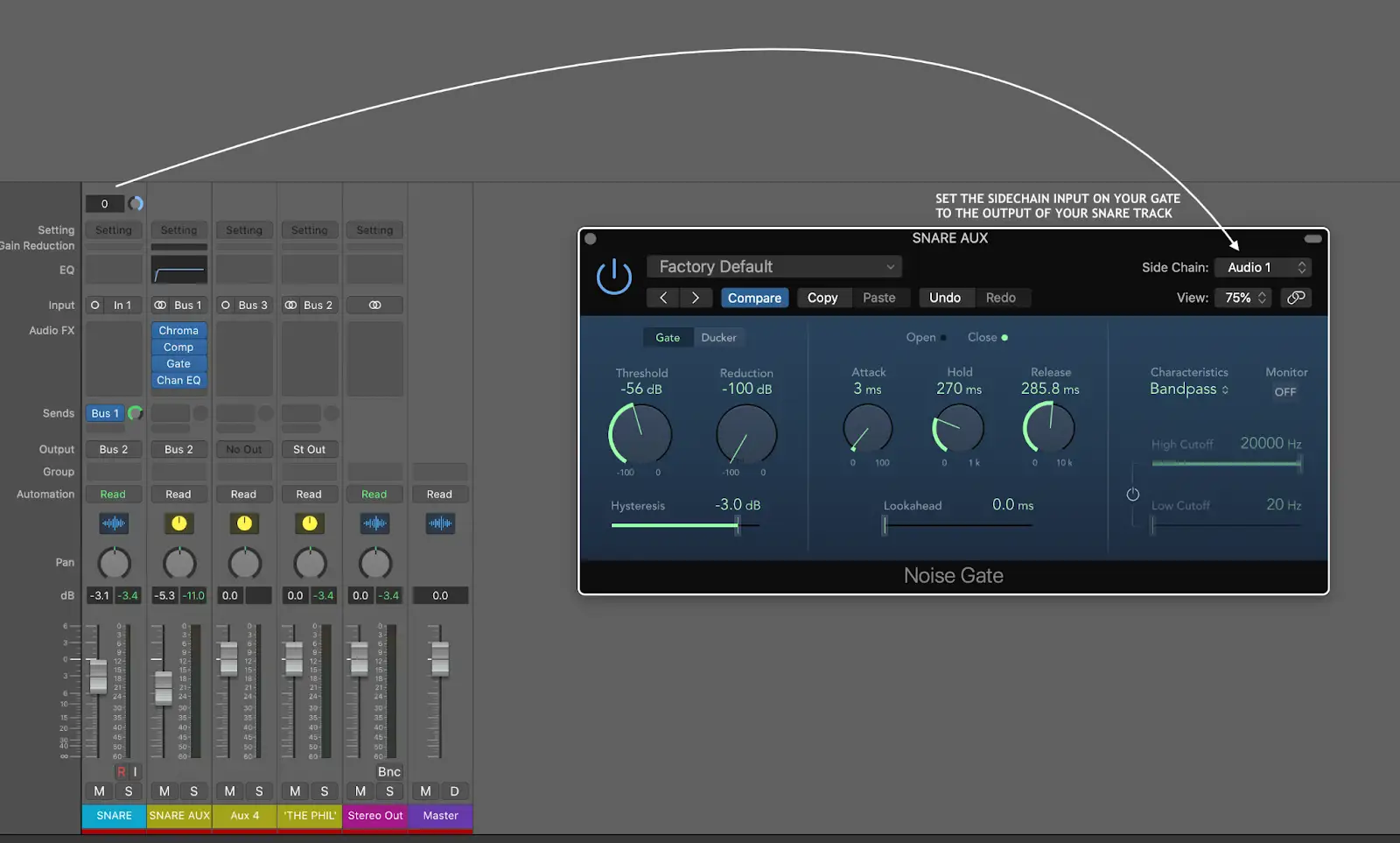Mute the SNARE channel strip
Screen dimensions: 1400x843
pos(99,791)
